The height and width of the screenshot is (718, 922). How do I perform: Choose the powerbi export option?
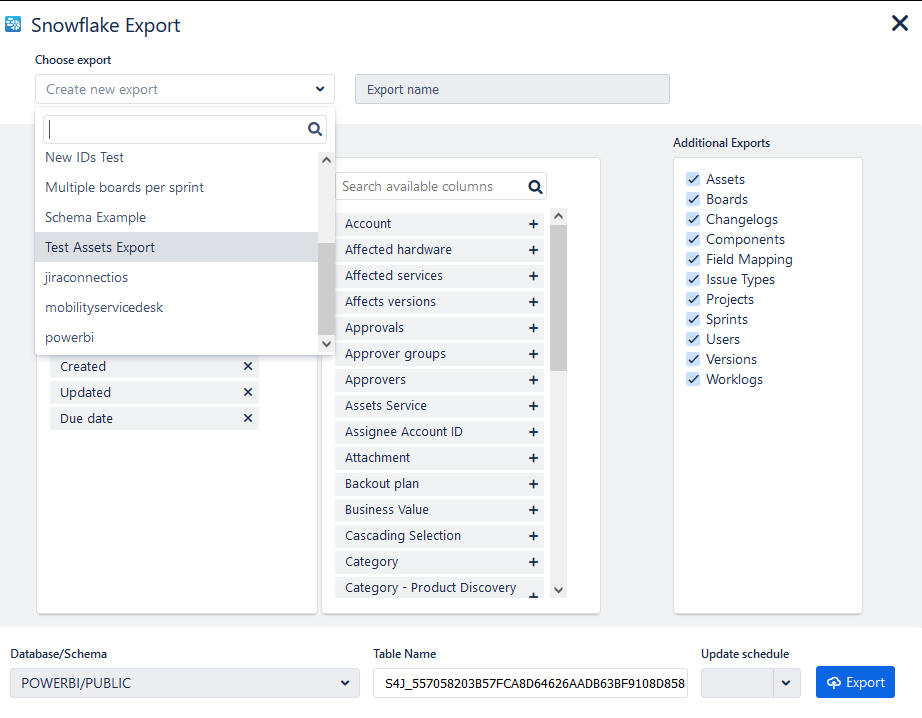point(69,338)
